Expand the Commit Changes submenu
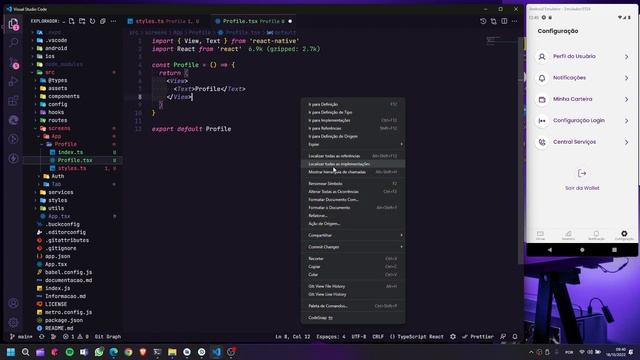640x360 pixels. pyautogui.click(x=353, y=247)
